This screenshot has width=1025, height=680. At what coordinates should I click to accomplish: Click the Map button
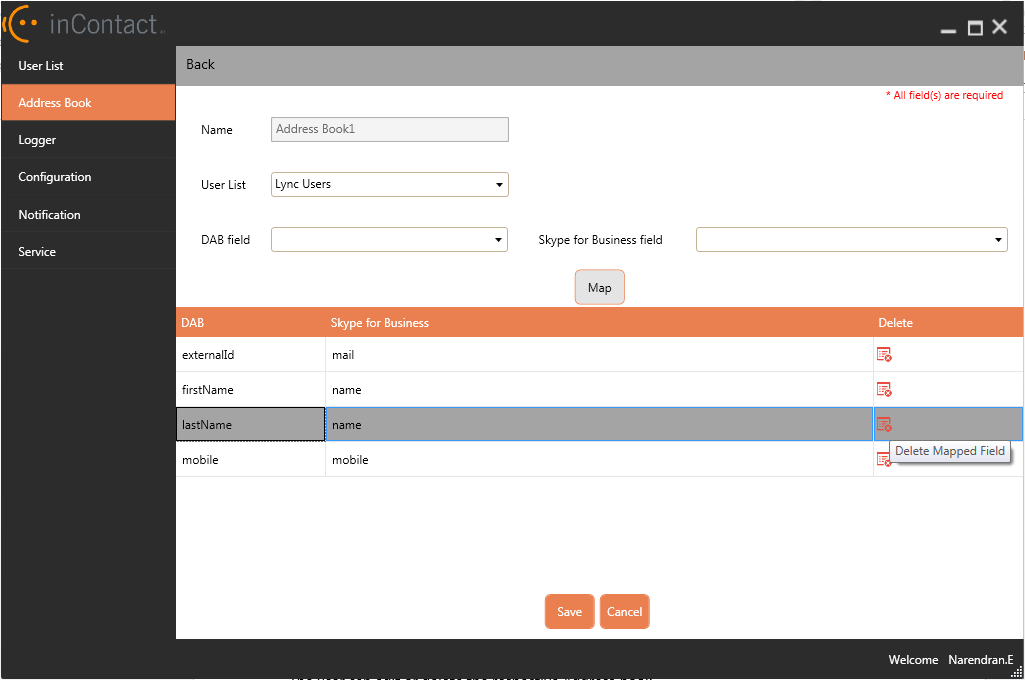[x=599, y=288]
